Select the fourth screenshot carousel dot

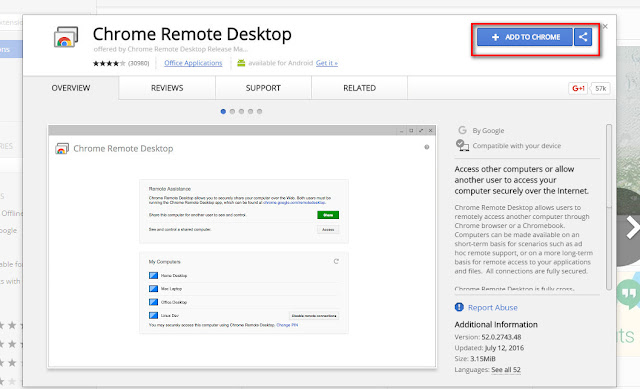coord(250,111)
